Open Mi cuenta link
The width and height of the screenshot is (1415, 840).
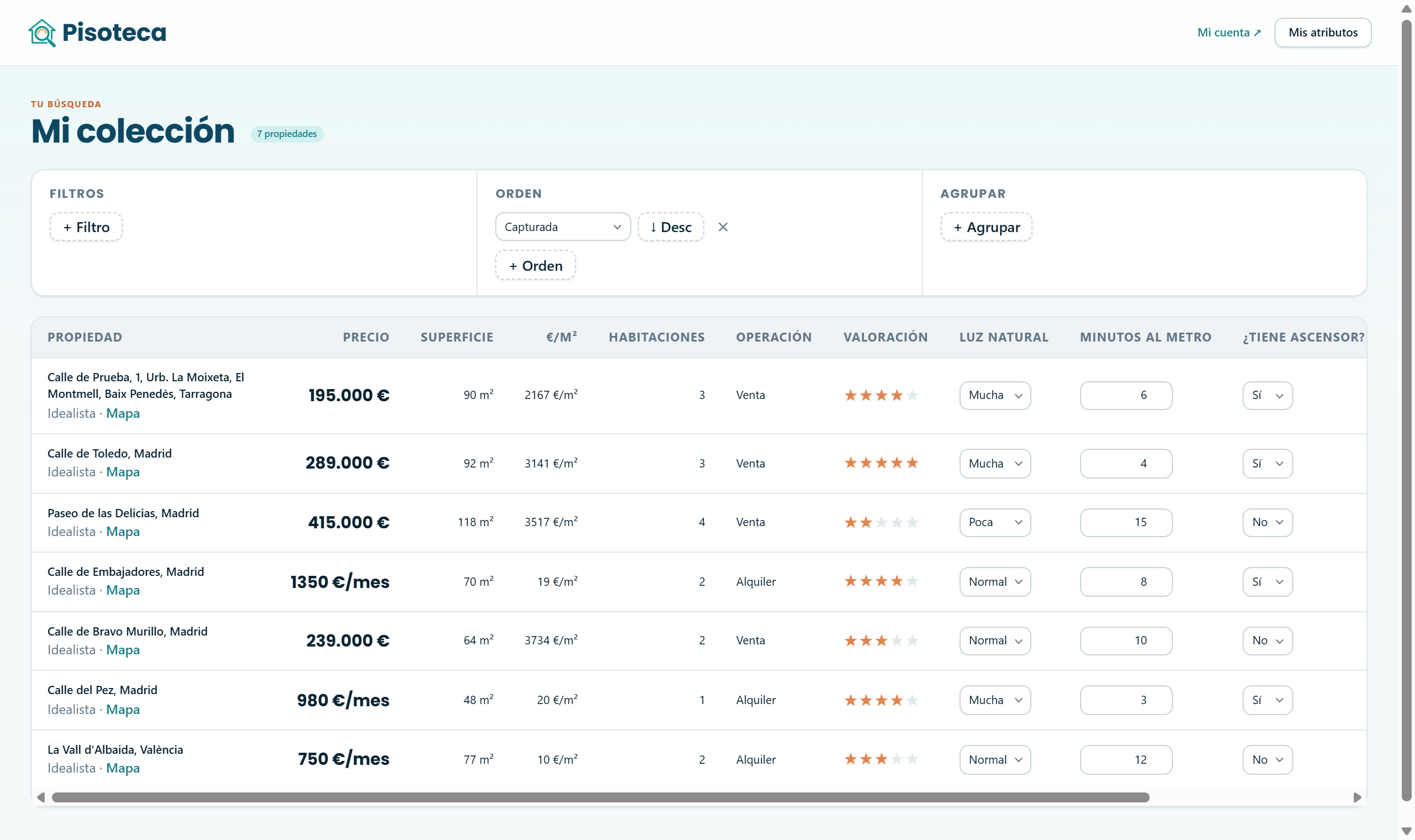tap(1229, 32)
